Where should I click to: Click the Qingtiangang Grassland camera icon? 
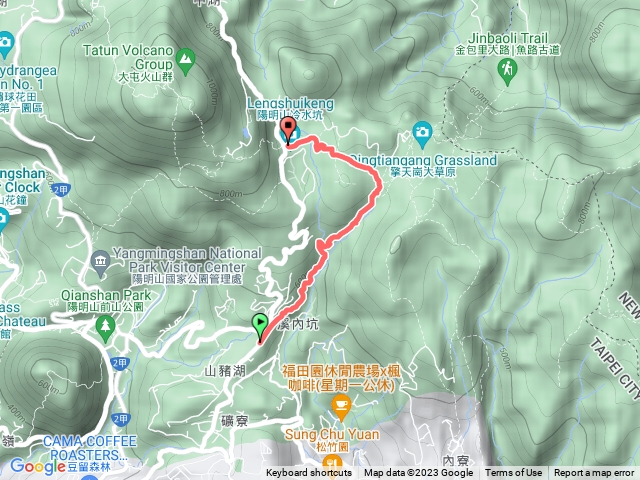422,134
